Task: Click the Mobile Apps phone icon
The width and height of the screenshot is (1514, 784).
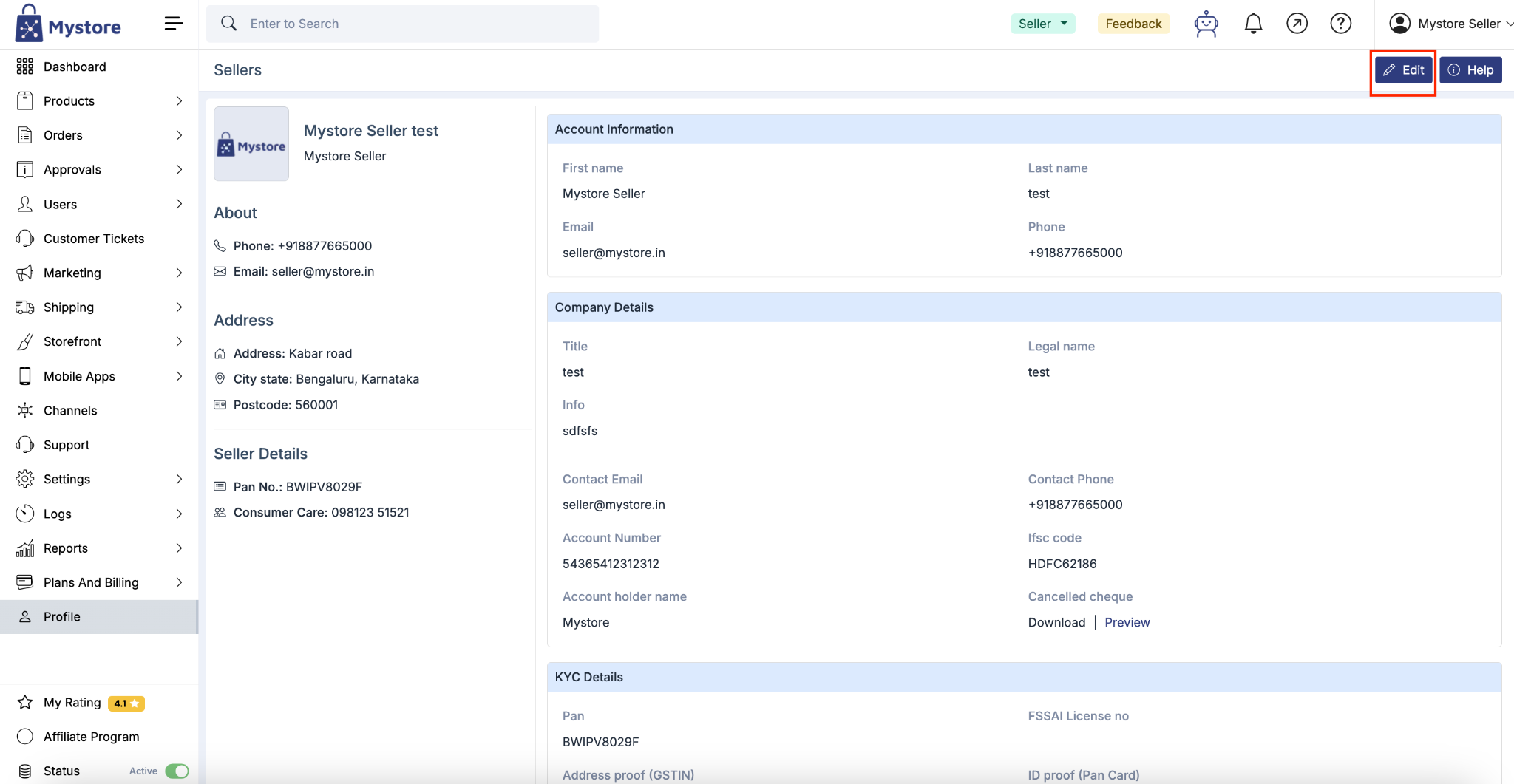Action: click(x=25, y=376)
